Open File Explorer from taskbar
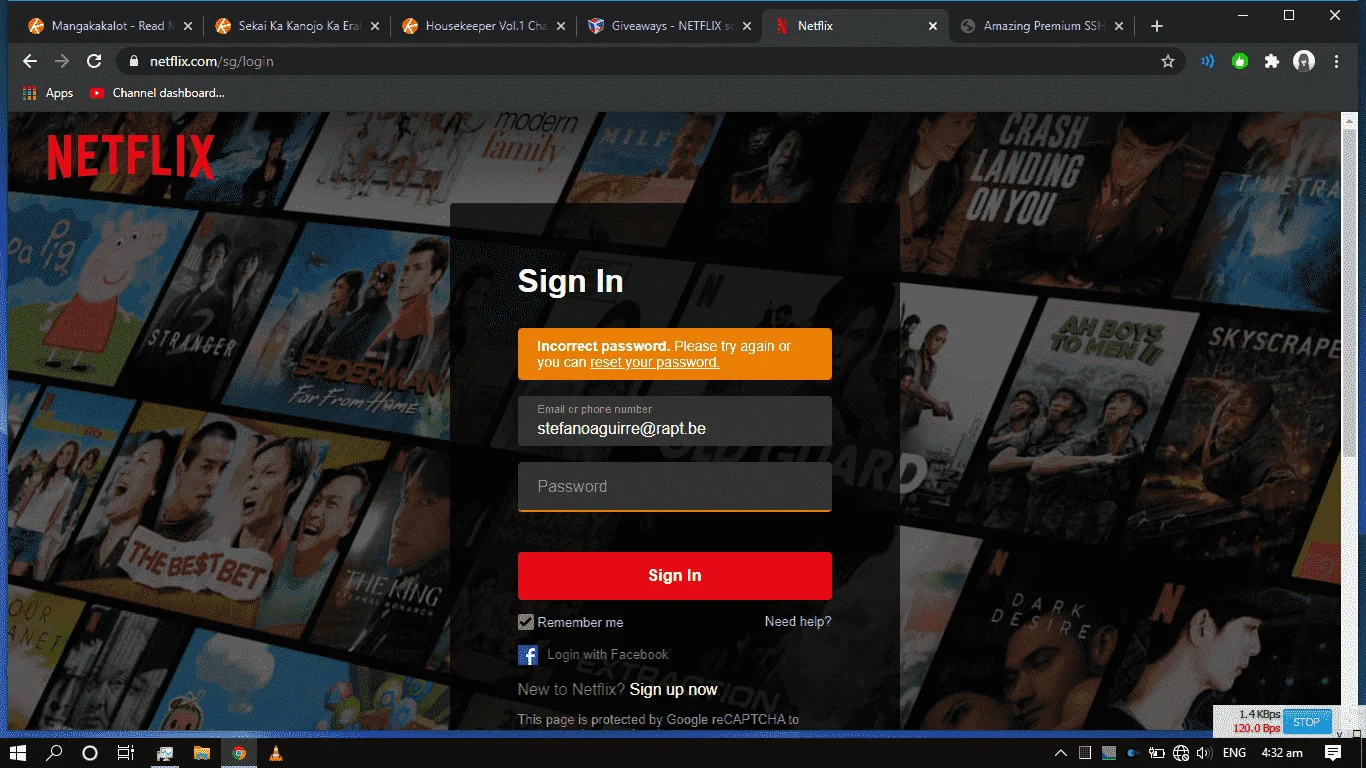Image resolution: width=1366 pixels, height=768 pixels. point(201,752)
